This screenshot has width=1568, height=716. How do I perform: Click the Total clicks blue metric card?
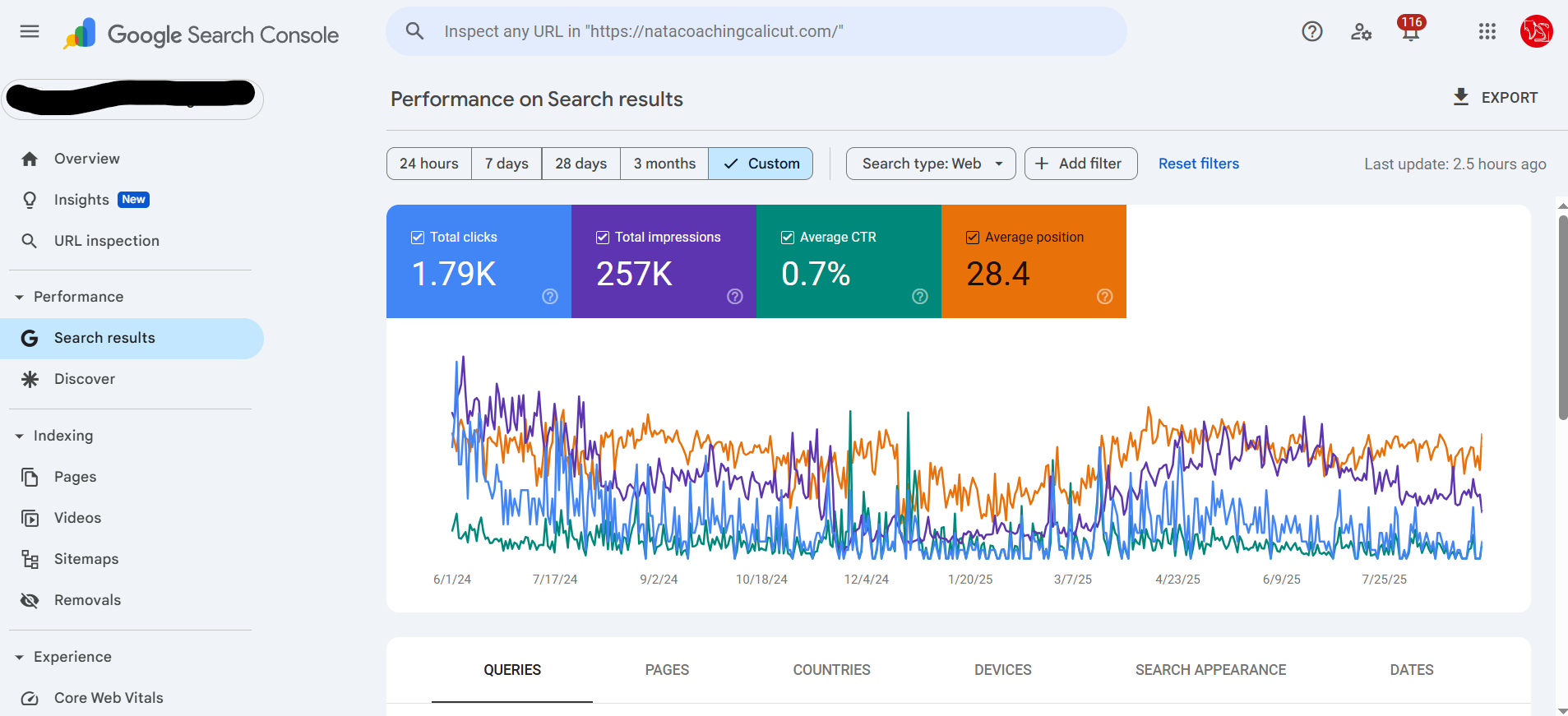(x=479, y=261)
